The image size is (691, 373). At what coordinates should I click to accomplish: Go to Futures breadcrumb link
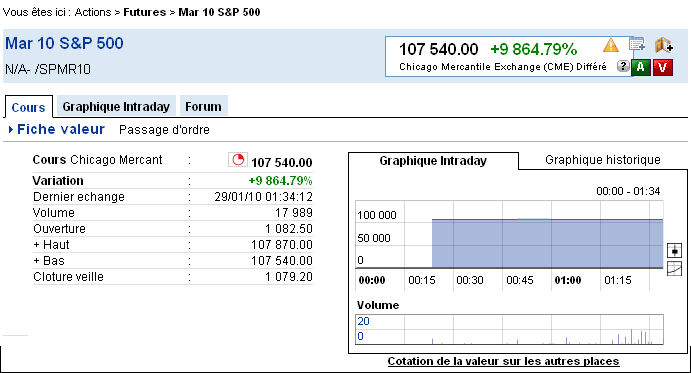tap(145, 12)
